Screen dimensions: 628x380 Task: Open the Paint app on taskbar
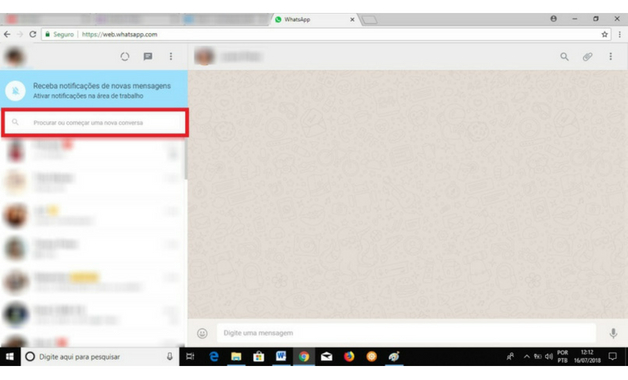point(394,356)
